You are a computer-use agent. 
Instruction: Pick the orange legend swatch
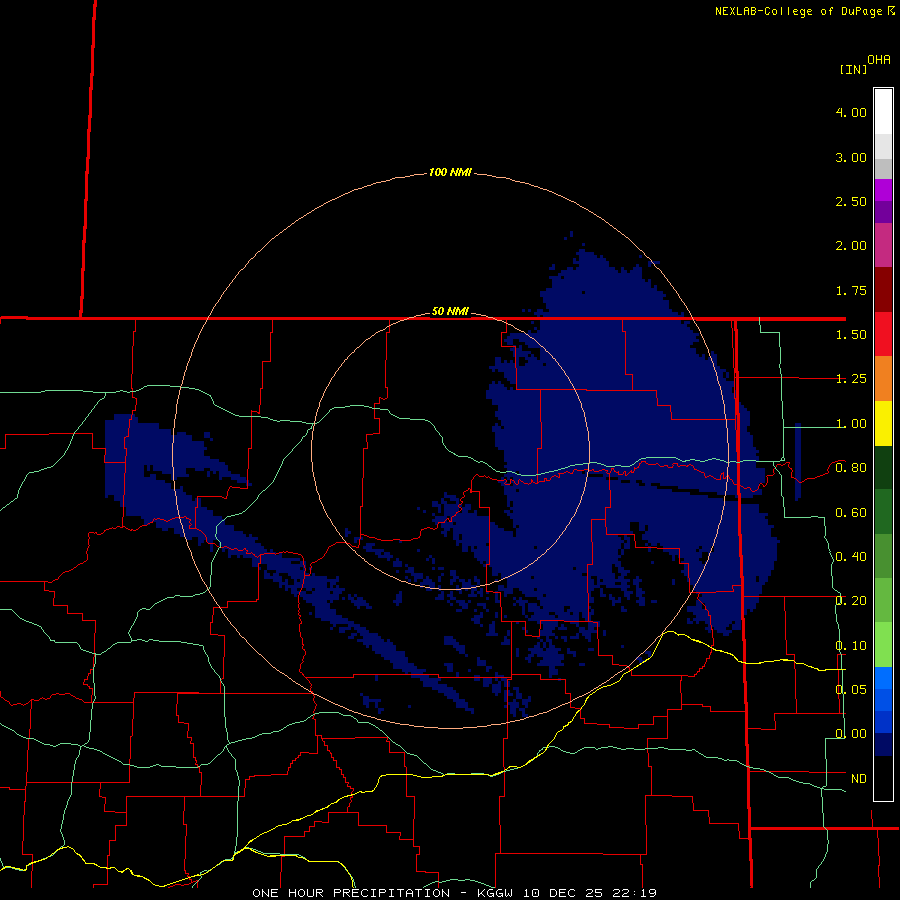coord(883,379)
